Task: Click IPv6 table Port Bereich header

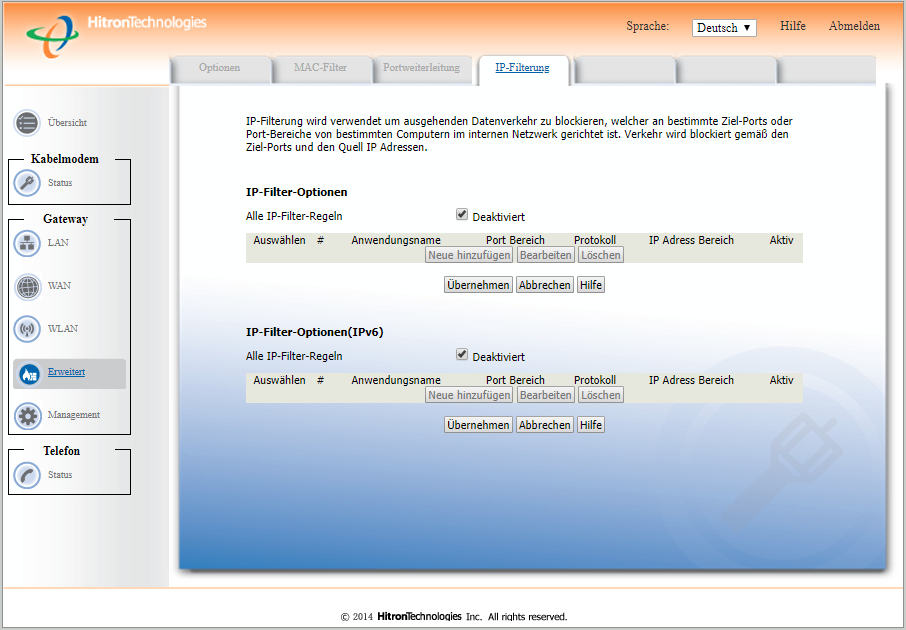Action: (515, 380)
